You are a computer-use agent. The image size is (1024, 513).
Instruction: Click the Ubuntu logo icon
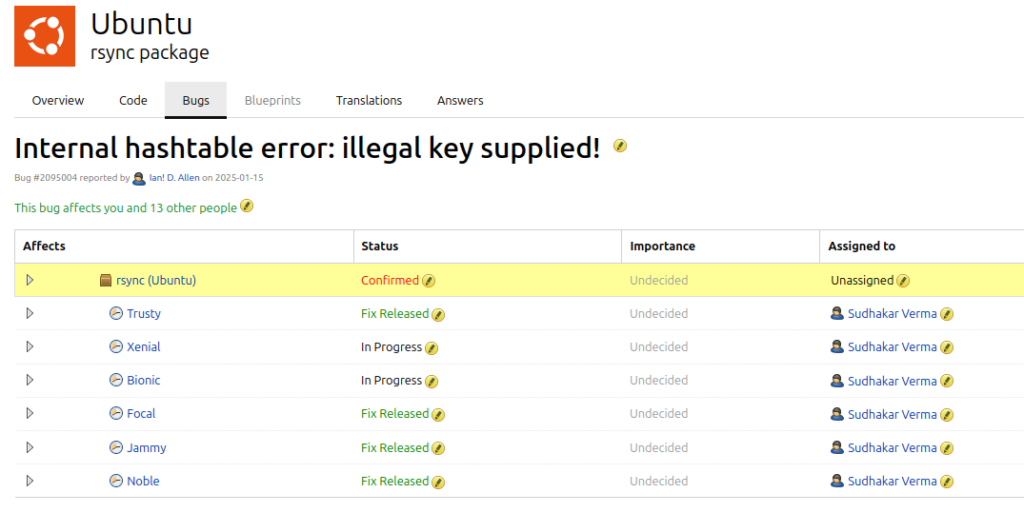click(x=44, y=36)
